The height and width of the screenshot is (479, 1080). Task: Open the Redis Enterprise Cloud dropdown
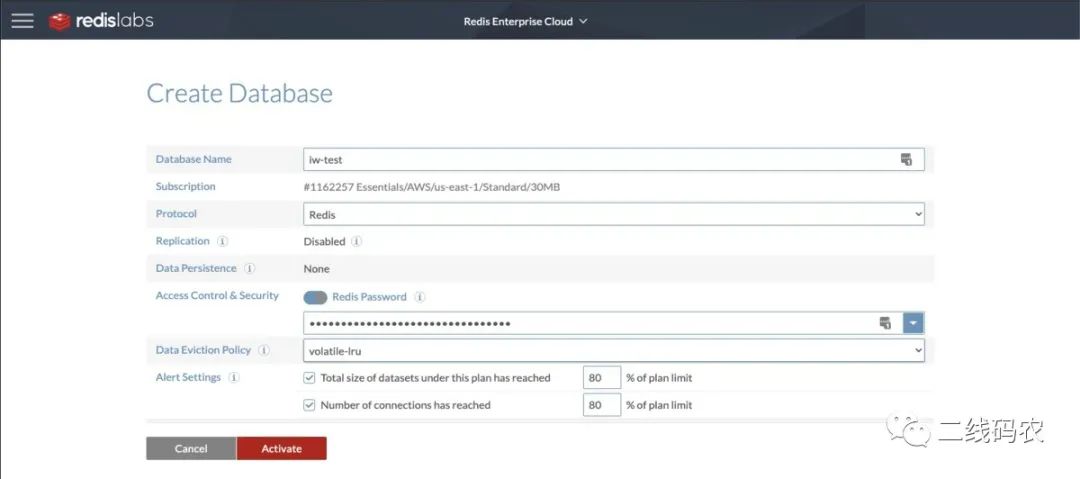click(526, 21)
